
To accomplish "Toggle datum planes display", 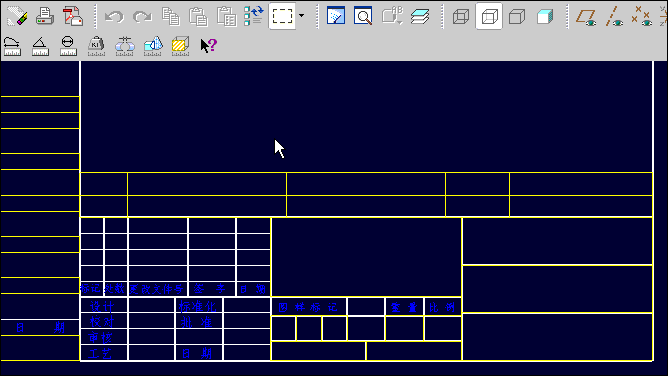I will tap(586, 17).
